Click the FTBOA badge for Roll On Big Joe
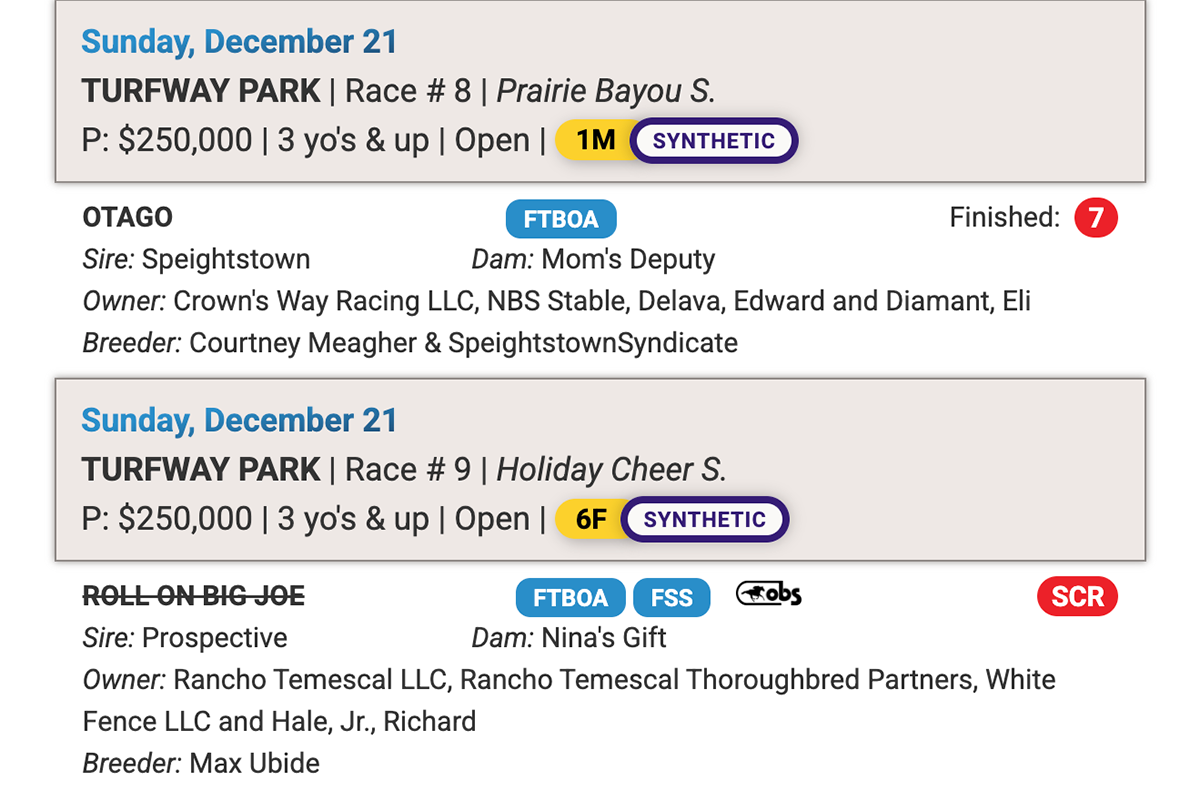This screenshot has width=1200, height=791. (570, 598)
